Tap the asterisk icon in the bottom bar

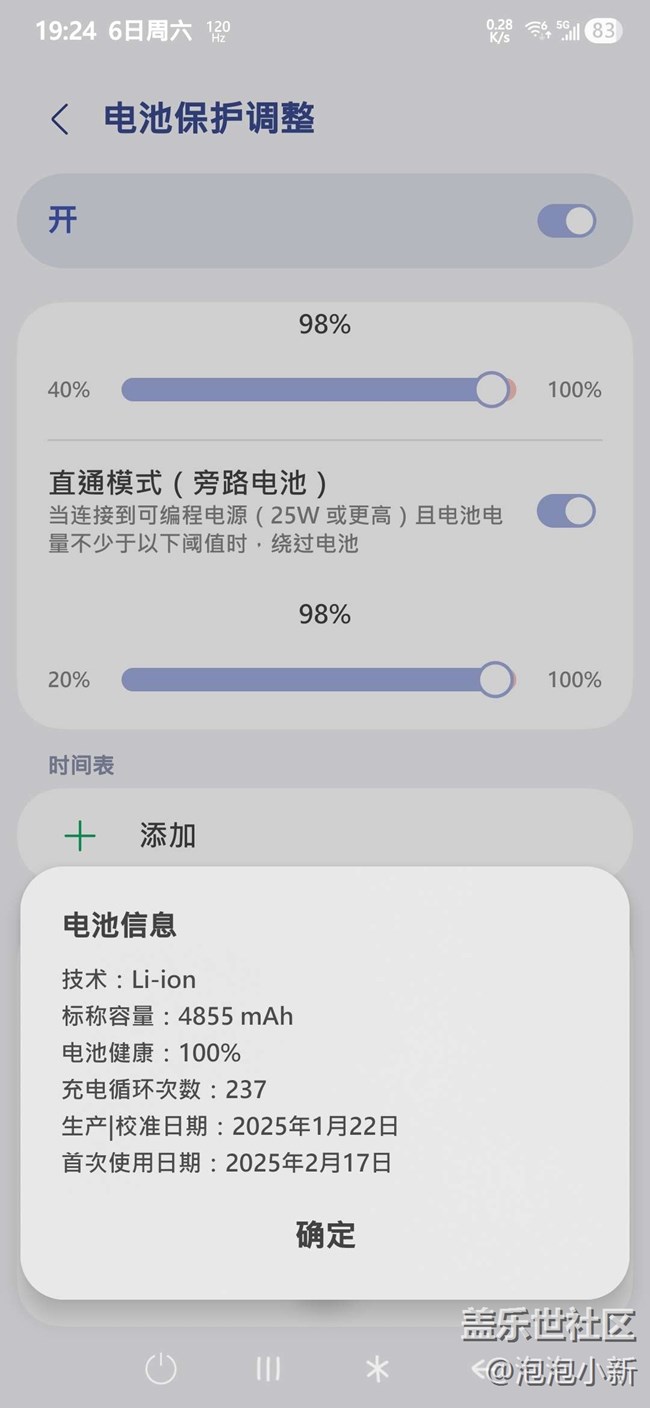tap(377, 1369)
